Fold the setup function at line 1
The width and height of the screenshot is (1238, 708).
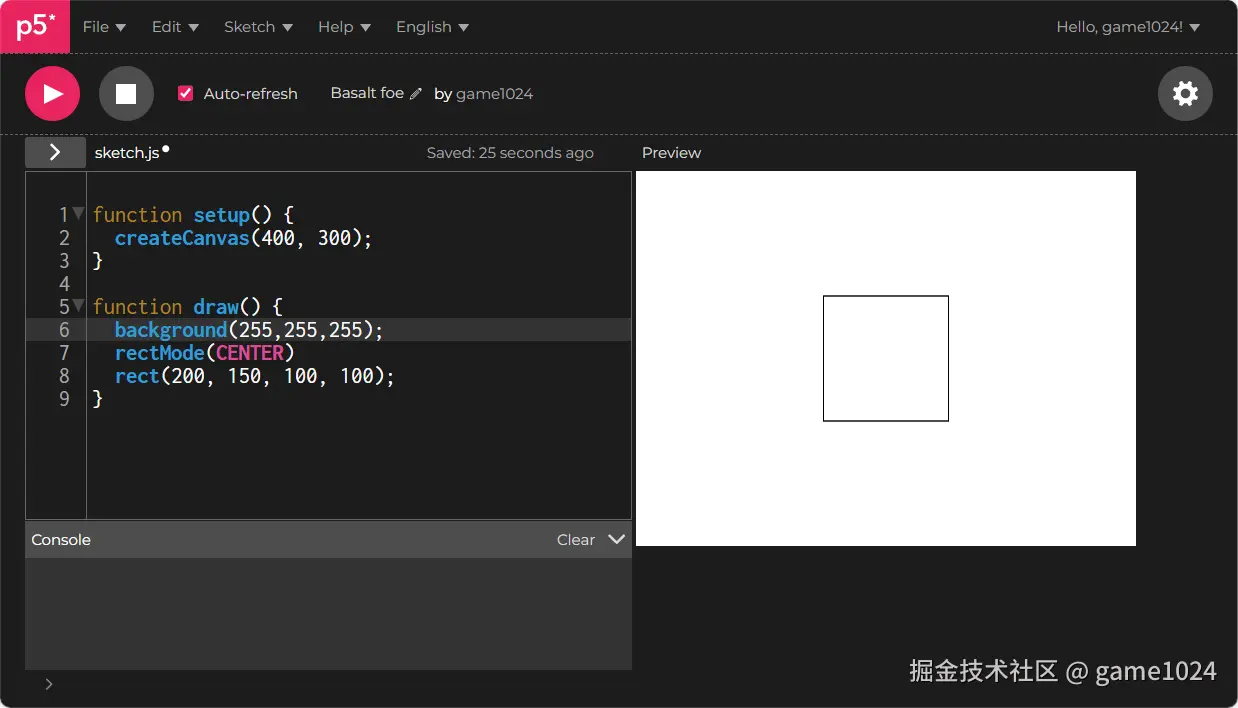tap(78, 213)
